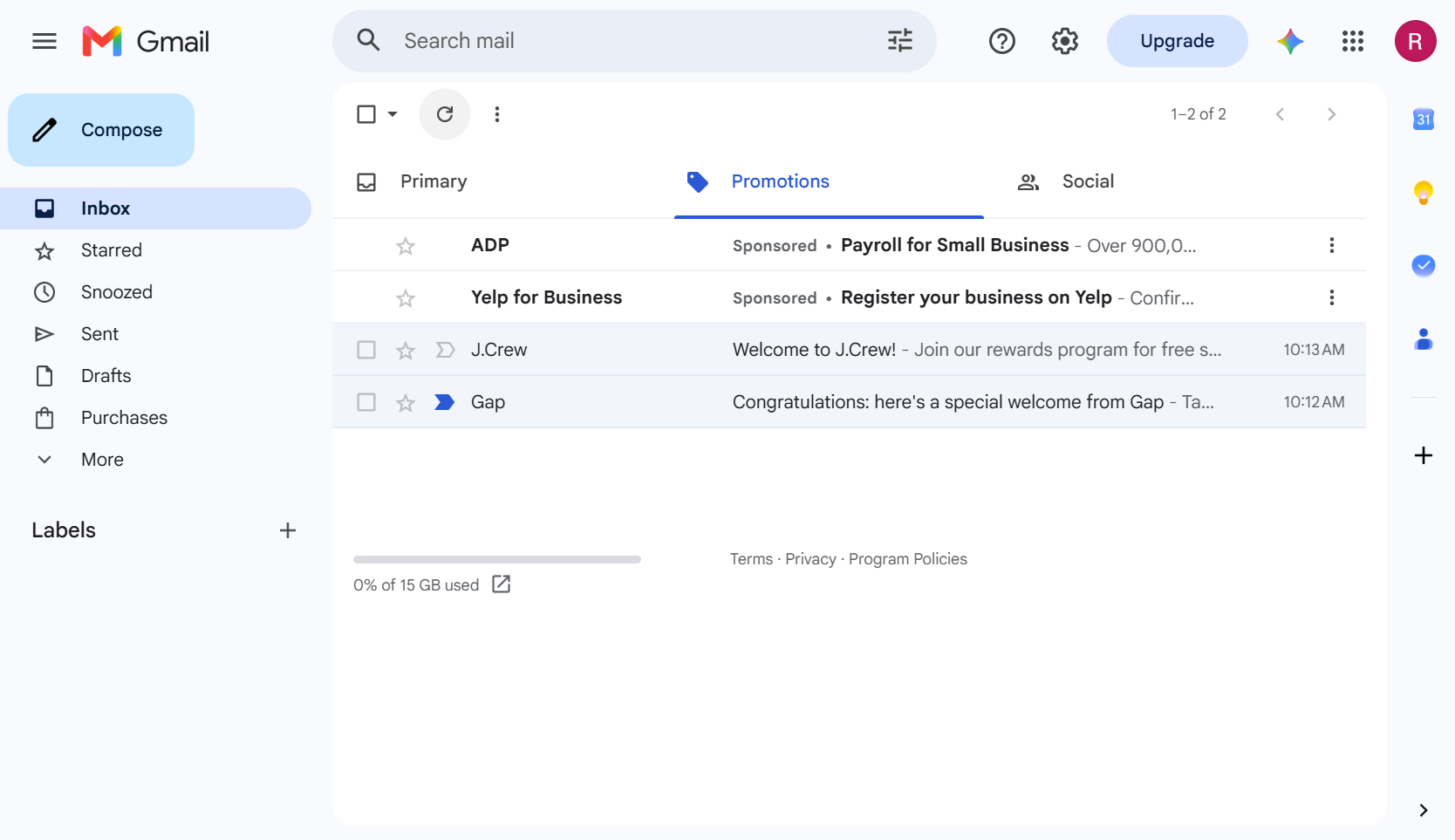
Task: Open select dropdown arrow beside checkbox
Action: (x=393, y=114)
